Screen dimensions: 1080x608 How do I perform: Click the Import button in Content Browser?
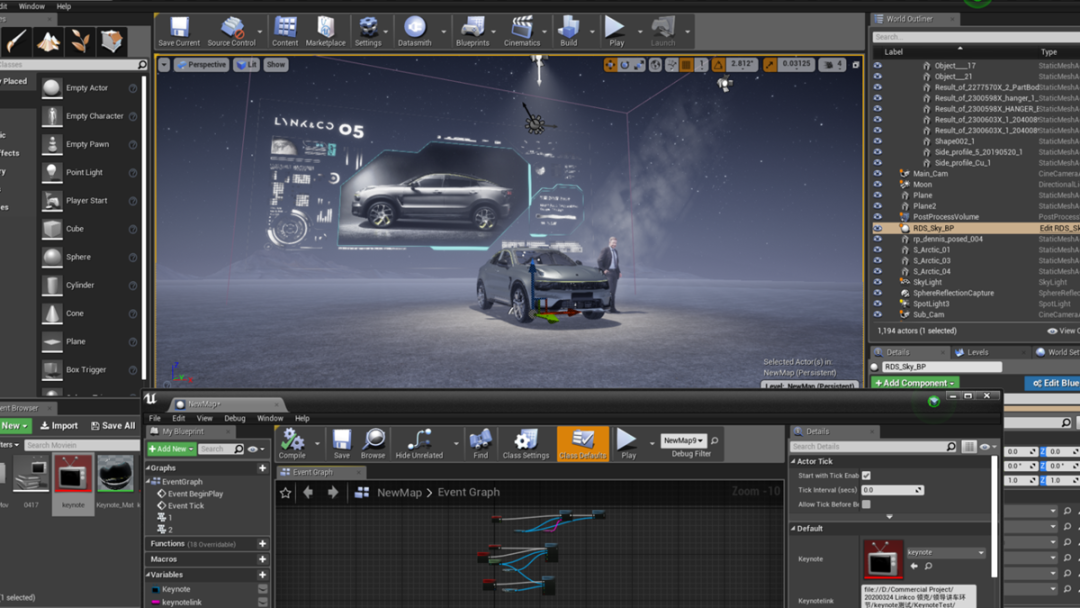59,426
